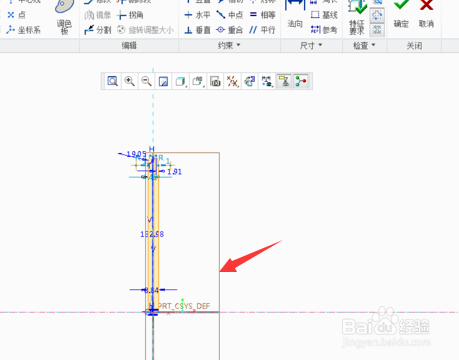Select the Corner (拐角) edit tool
This screenshot has width=459, height=360.
[x=130, y=15]
